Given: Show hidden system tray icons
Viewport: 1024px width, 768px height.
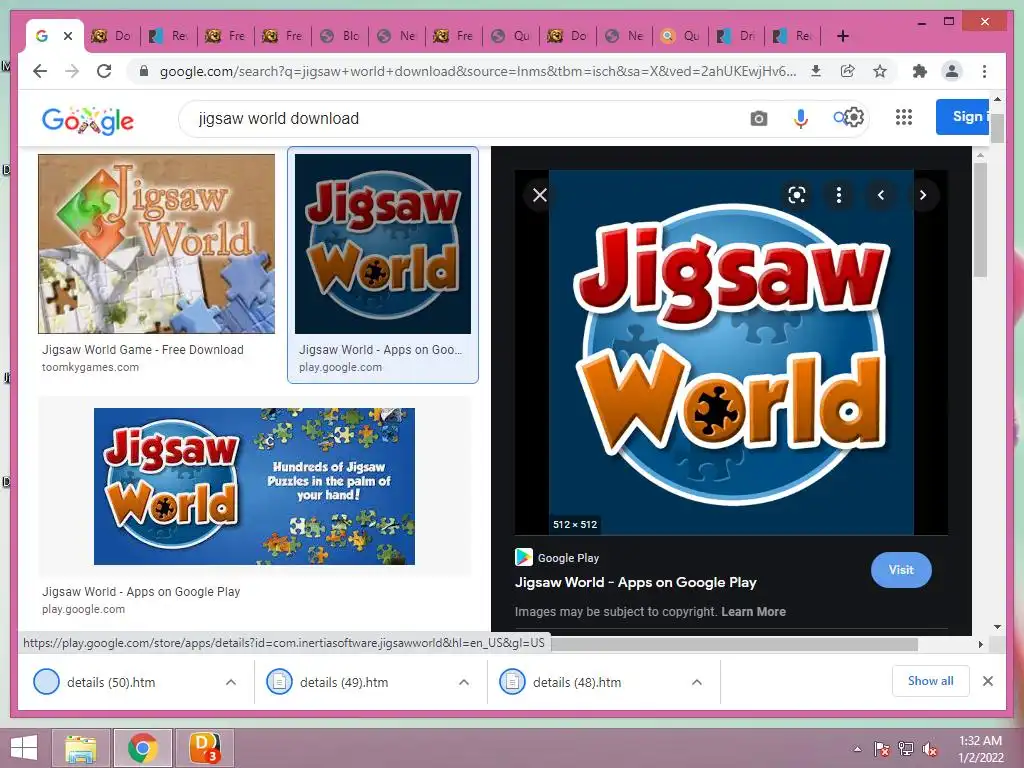Looking at the screenshot, I should [x=857, y=749].
